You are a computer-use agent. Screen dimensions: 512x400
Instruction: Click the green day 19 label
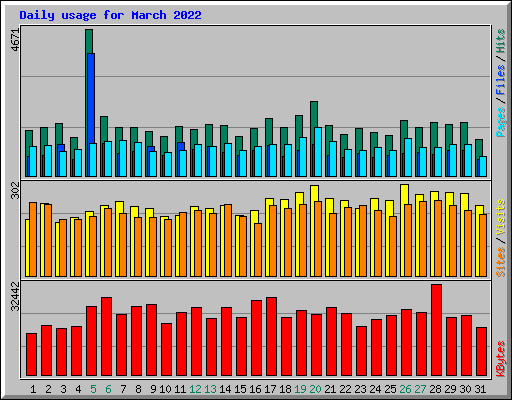click(300, 389)
